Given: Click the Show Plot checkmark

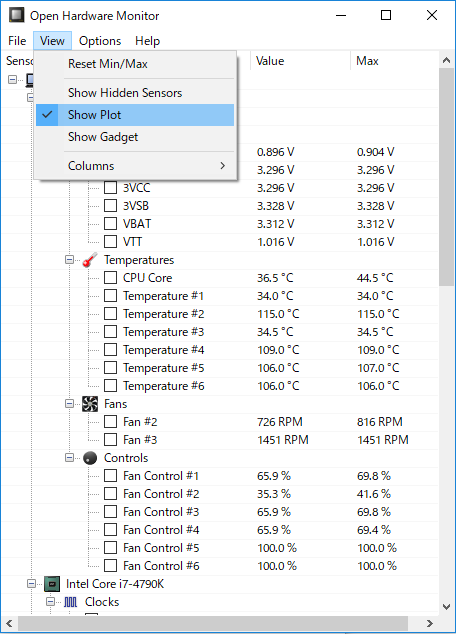Looking at the screenshot, I should [47, 114].
